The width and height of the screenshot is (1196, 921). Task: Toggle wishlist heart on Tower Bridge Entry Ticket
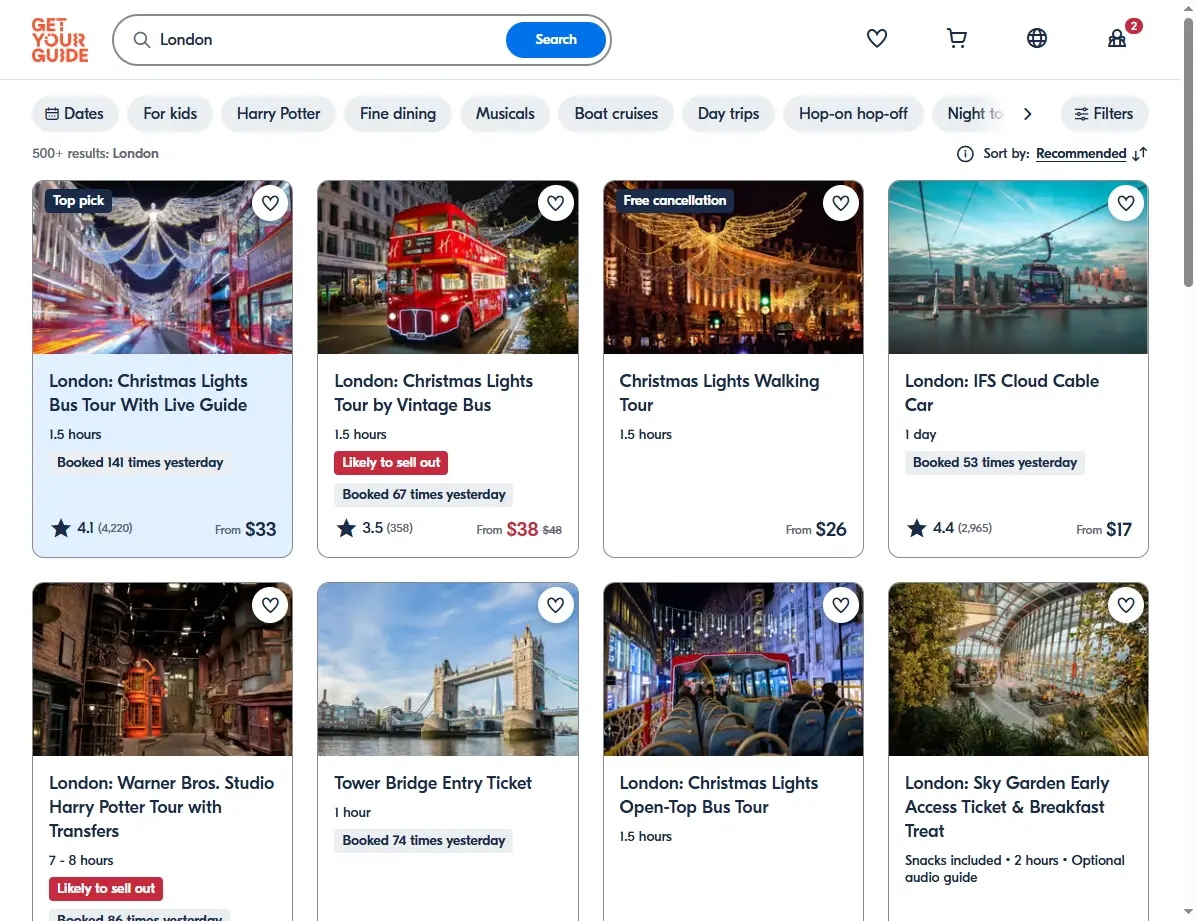click(555, 605)
